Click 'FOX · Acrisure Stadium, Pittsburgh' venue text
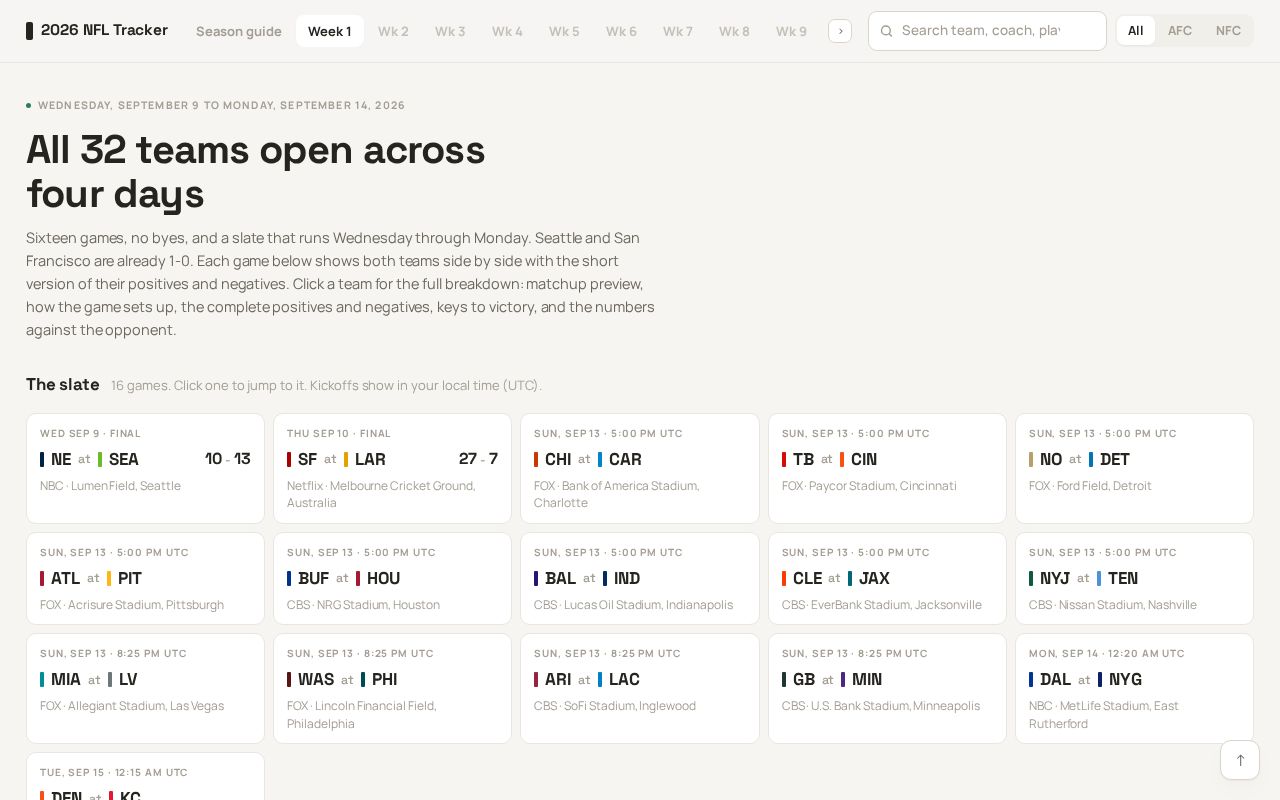 click(x=132, y=605)
